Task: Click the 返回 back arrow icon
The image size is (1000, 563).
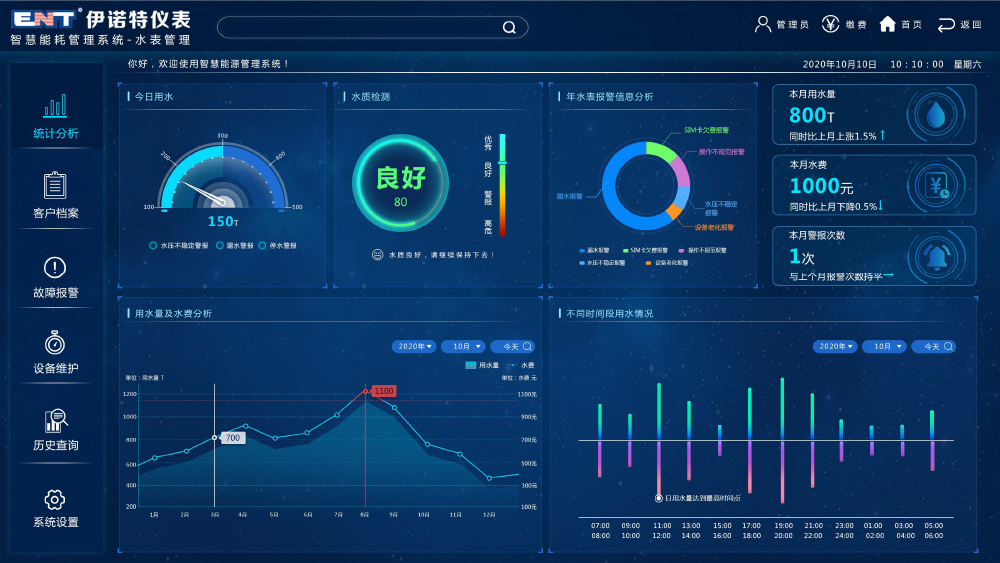Action: click(945, 24)
